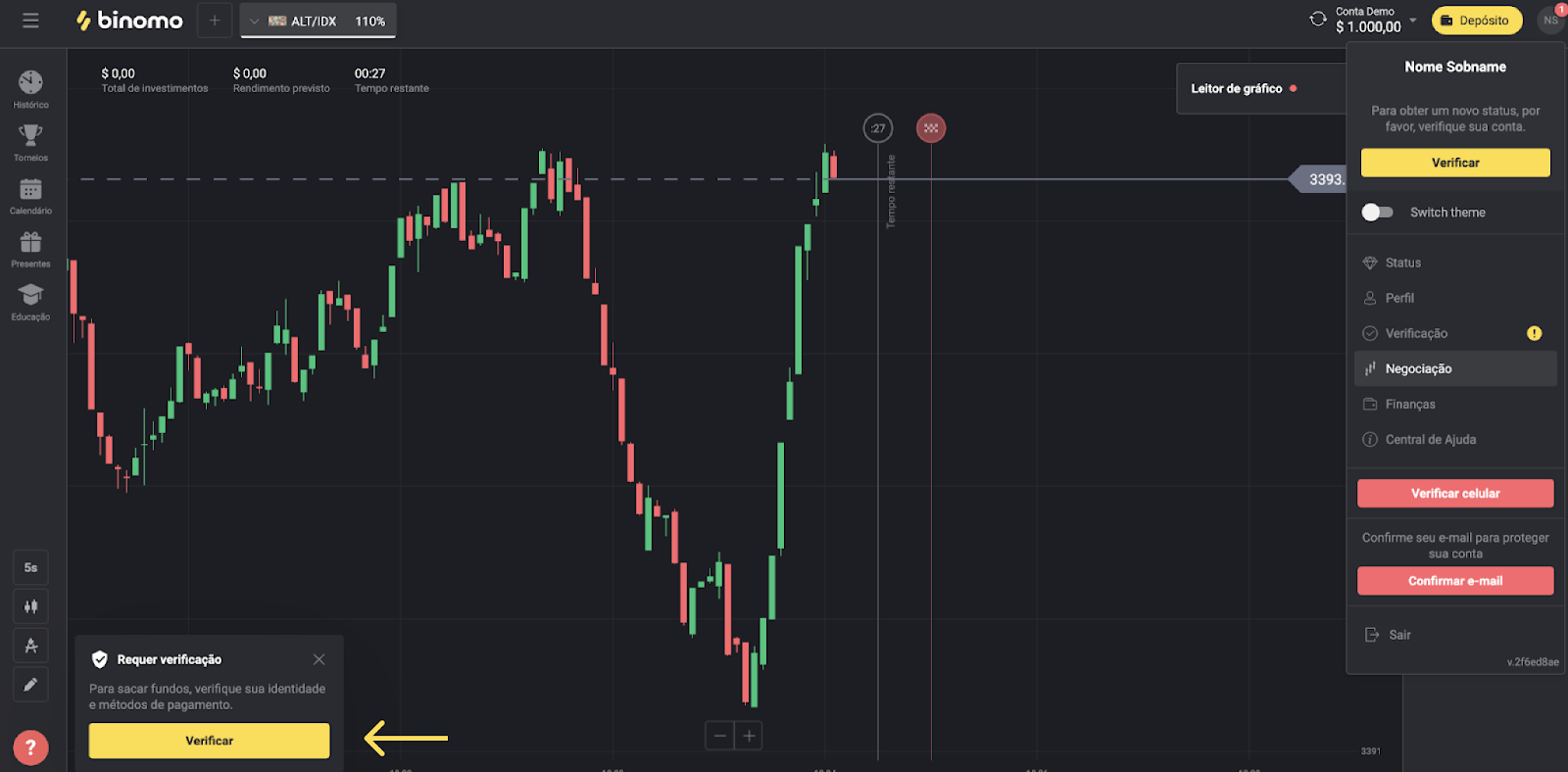The image size is (1568, 772).
Task: Select Verificação in the profile menu
Action: (1415, 334)
